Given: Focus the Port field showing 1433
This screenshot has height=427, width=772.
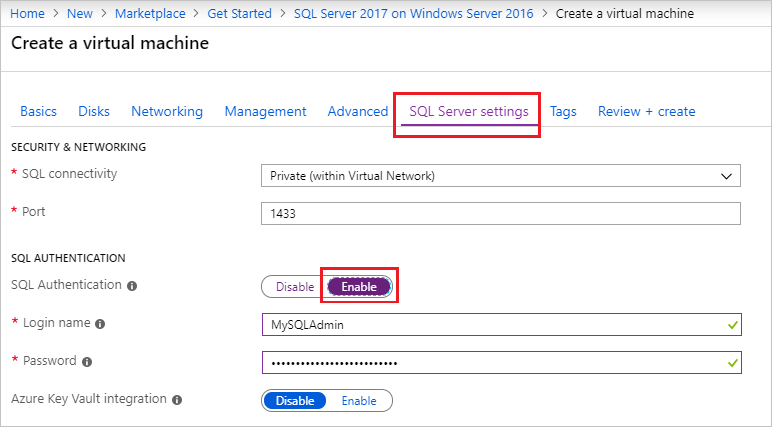Looking at the screenshot, I should pyautogui.click(x=501, y=213).
